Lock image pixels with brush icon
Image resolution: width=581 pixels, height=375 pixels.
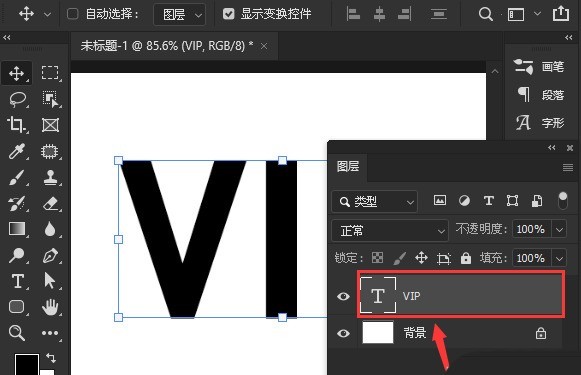coord(399,258)
